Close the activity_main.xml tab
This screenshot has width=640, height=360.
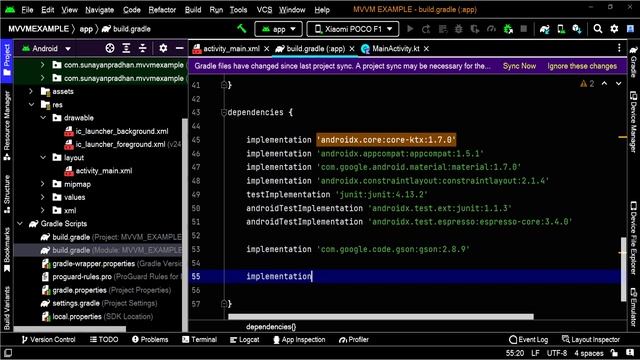pyautogui.click(x=267, y=49)
